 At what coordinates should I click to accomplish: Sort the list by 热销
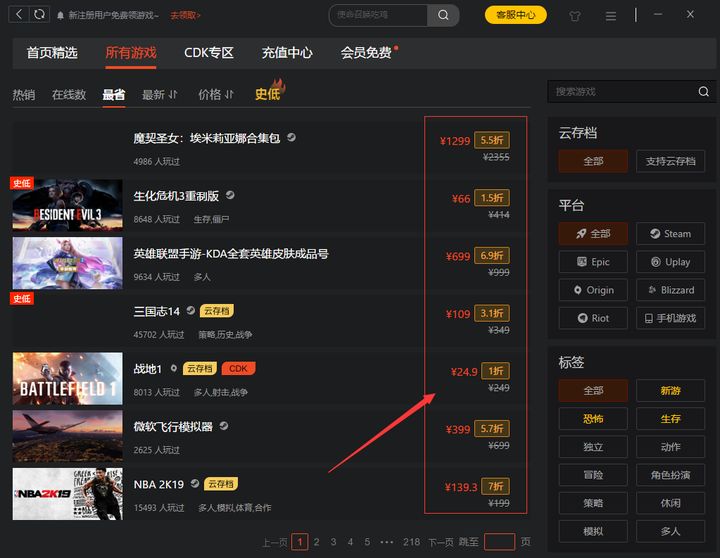tap(24, 95)
